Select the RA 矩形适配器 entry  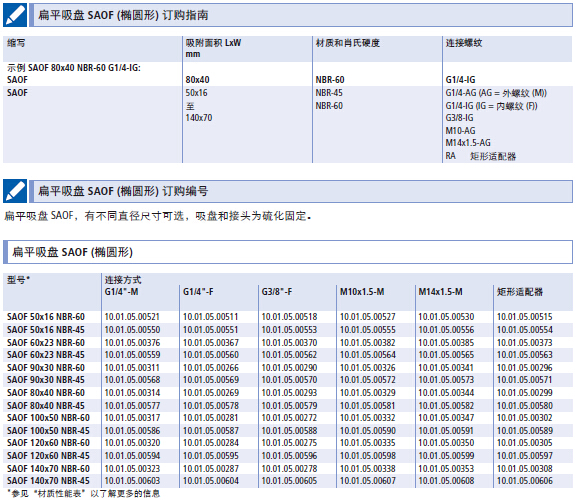[x=481, y=156]
